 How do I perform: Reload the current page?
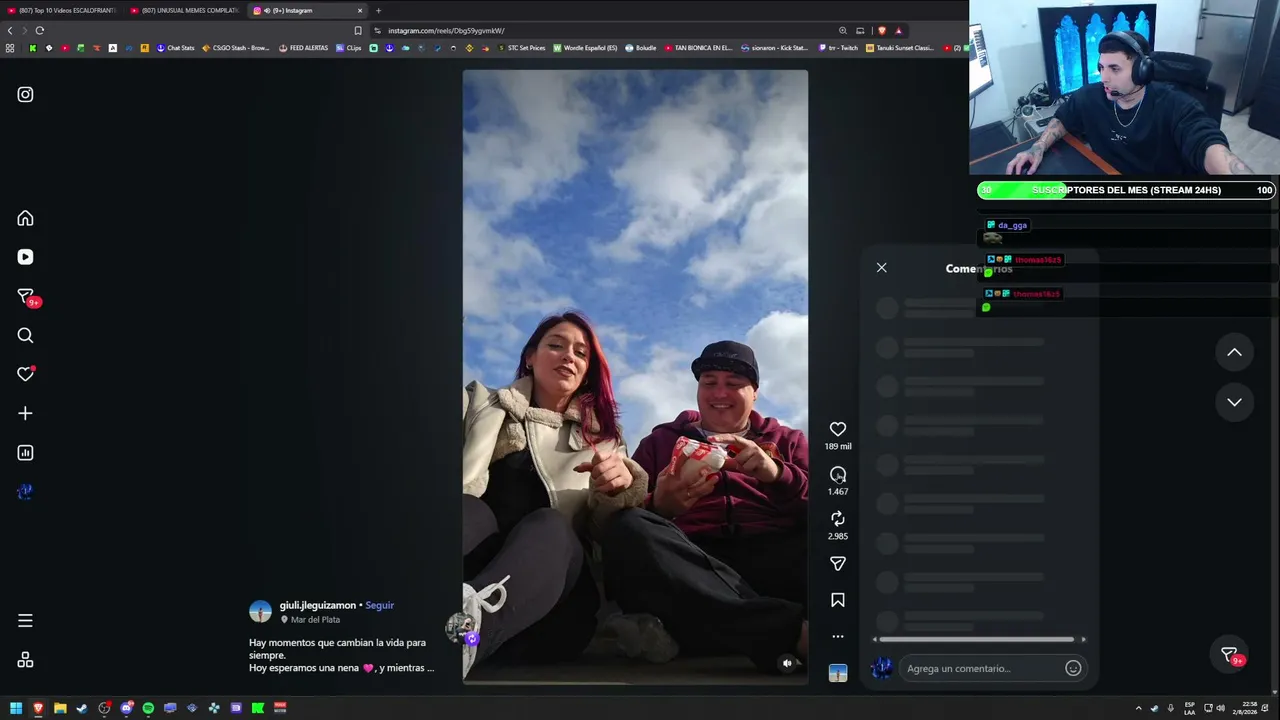click(x=40, y=30)
